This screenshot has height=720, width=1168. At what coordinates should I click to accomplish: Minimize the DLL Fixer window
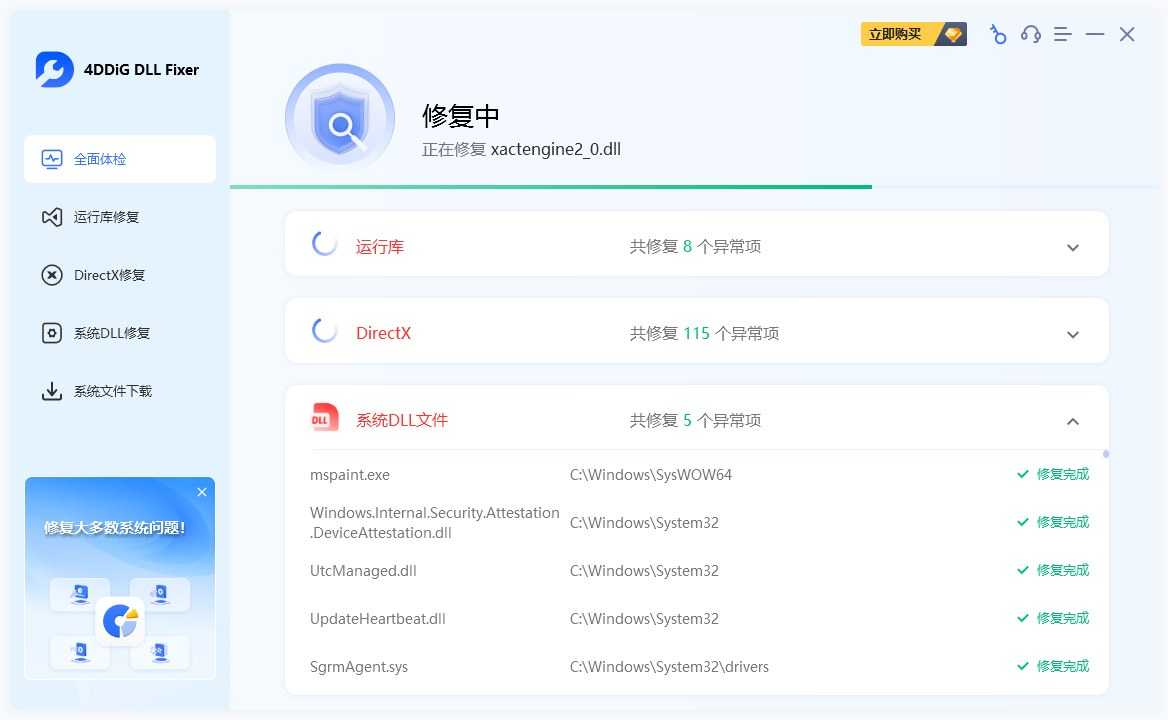click(x=1094, y=34)
